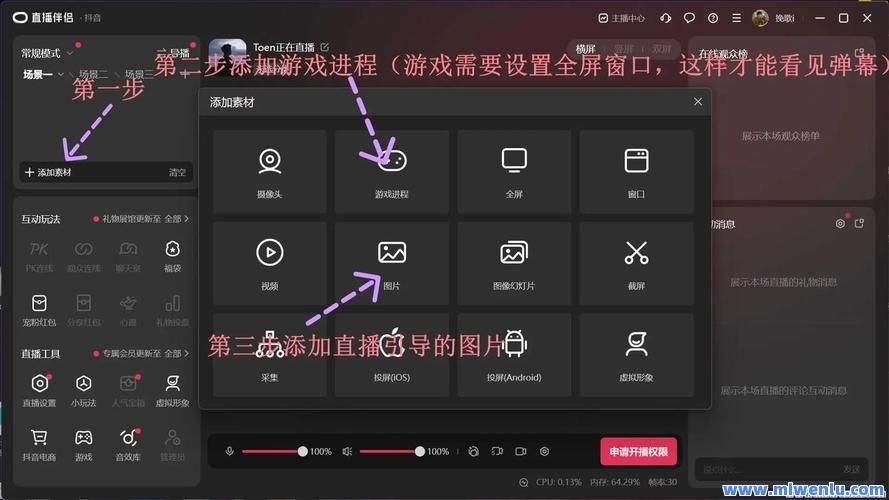Add a 窗口 window capture source
The width and height of the screenshot is (889, 500).
(636, 172)
